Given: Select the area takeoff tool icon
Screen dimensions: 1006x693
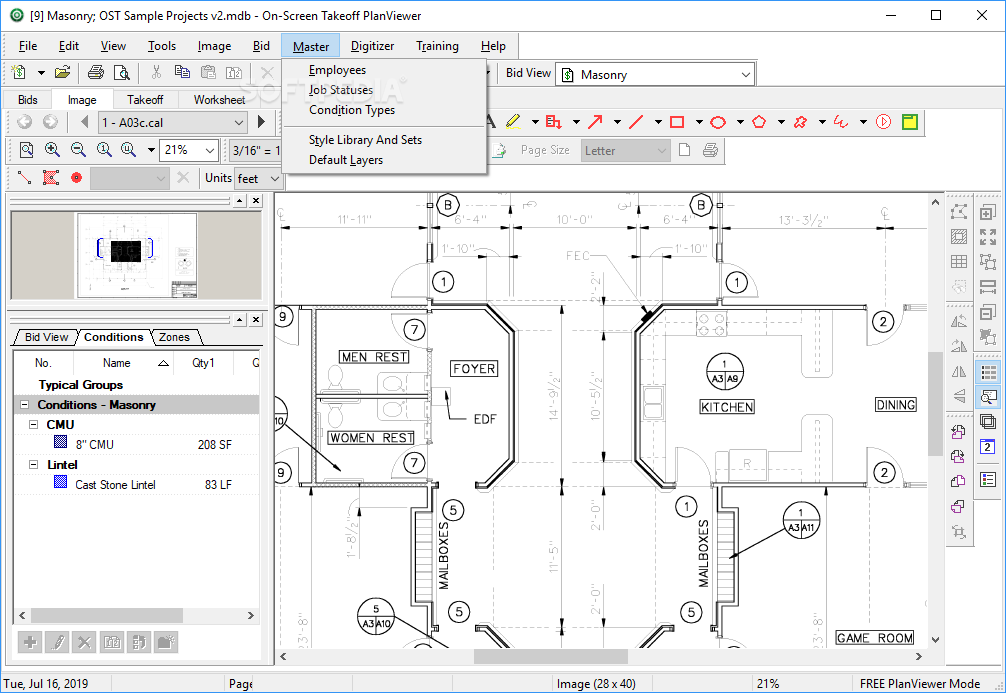Looking at the screenshot, I should coord(51,178).
